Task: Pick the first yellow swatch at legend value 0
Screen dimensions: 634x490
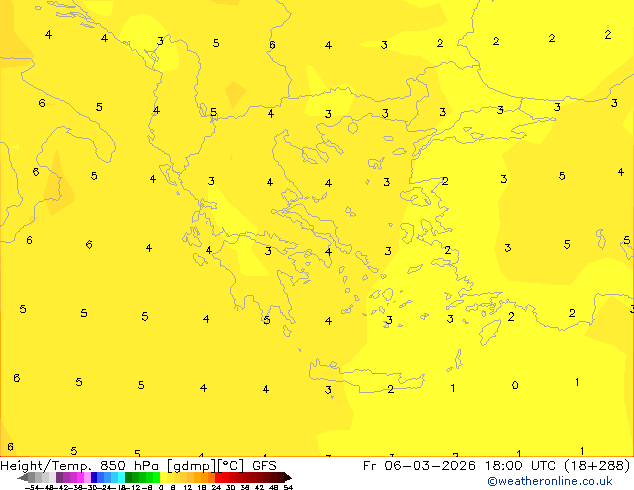Action: tap(163, 477)
